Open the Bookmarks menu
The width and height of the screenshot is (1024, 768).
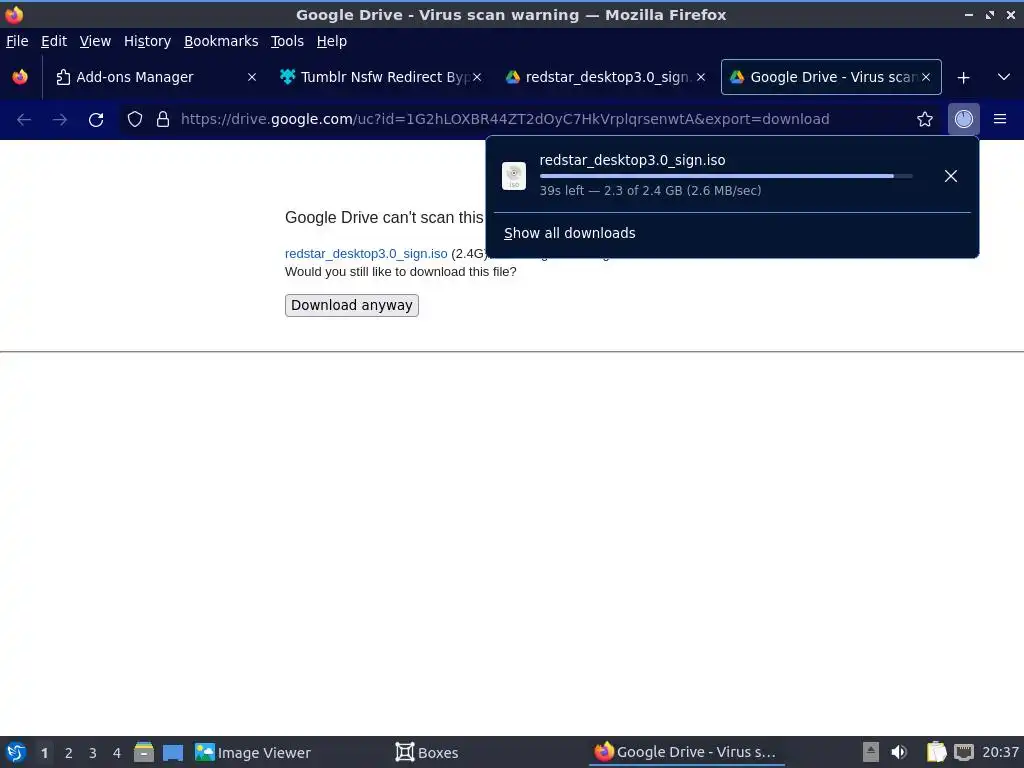[221, 41]
